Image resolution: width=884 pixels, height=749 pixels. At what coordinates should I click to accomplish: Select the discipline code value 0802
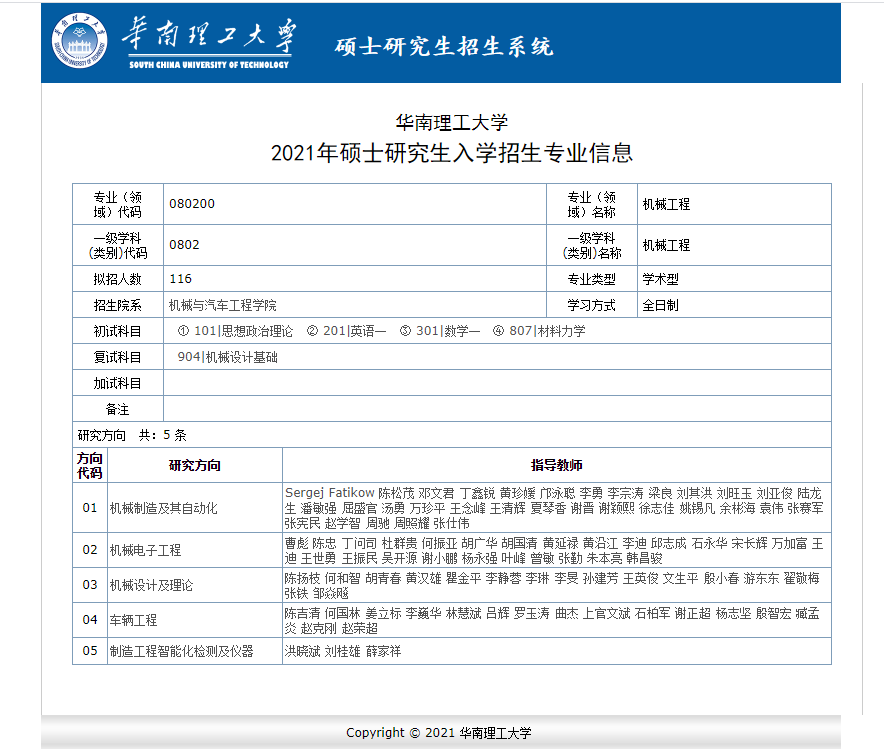(x=184, y=245)
